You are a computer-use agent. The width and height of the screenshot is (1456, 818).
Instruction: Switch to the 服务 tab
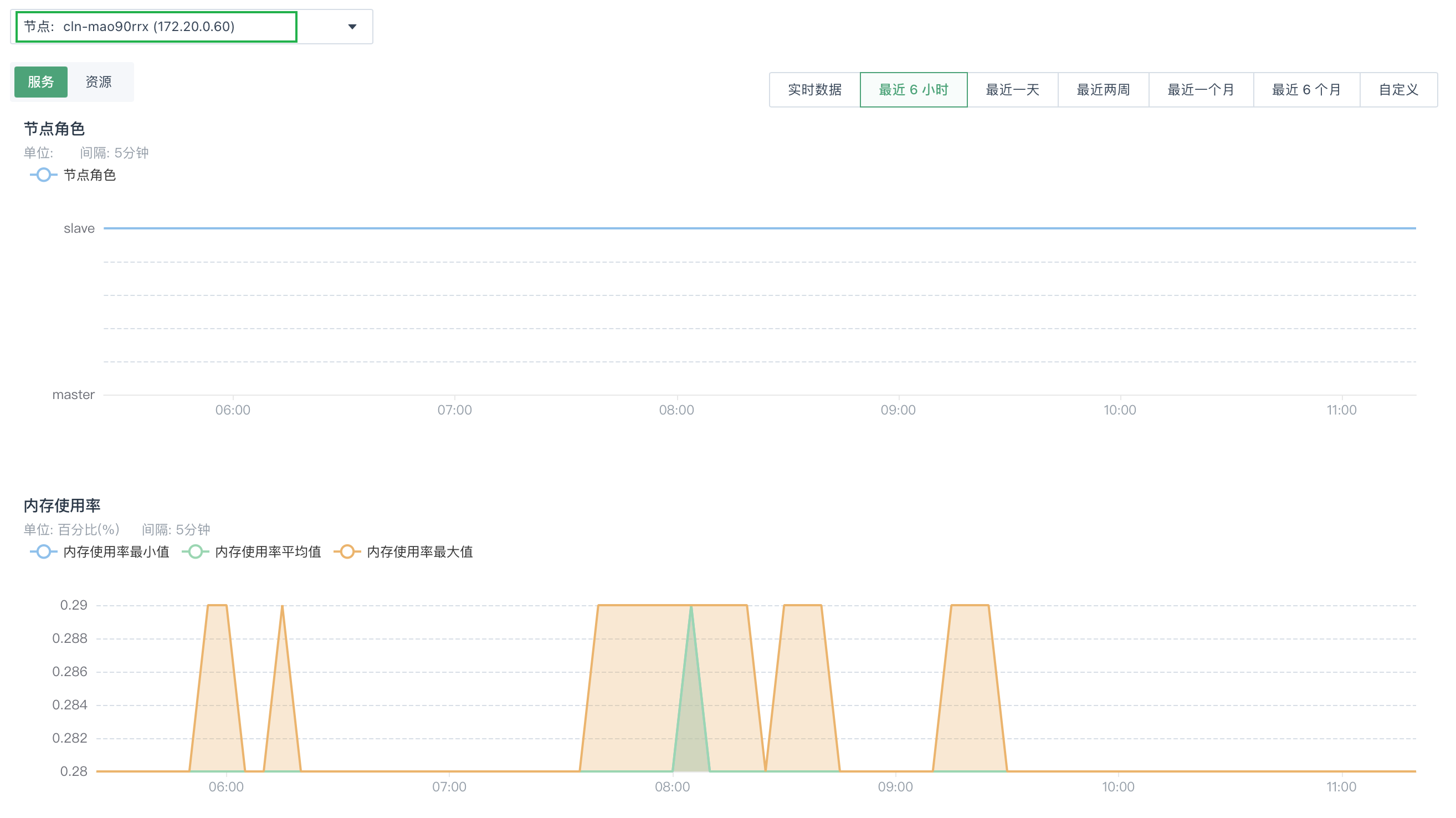[x=40, y=82]
